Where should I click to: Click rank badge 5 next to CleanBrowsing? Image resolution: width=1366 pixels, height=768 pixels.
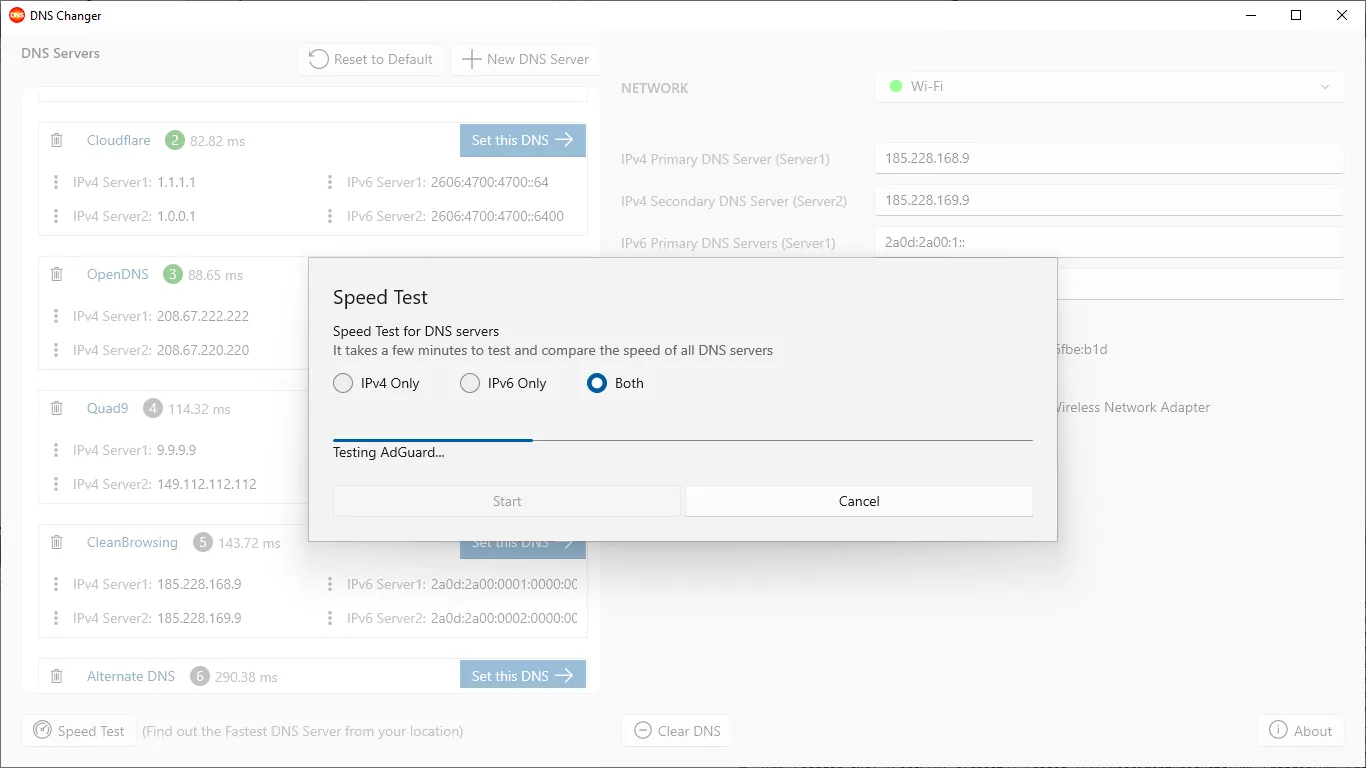pyautogui.click(x=203, y=542)
